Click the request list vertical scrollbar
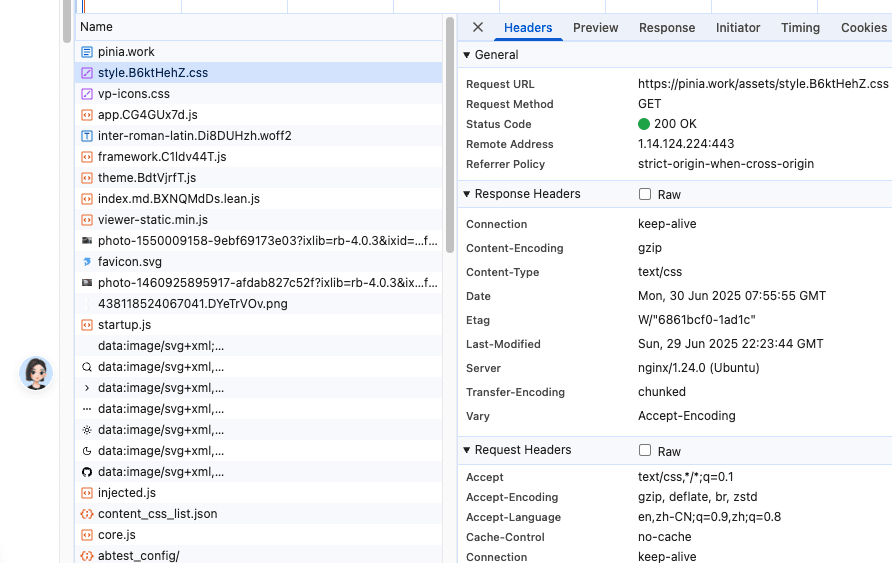The width and height of the screenshot is (892, 563). 450,130
